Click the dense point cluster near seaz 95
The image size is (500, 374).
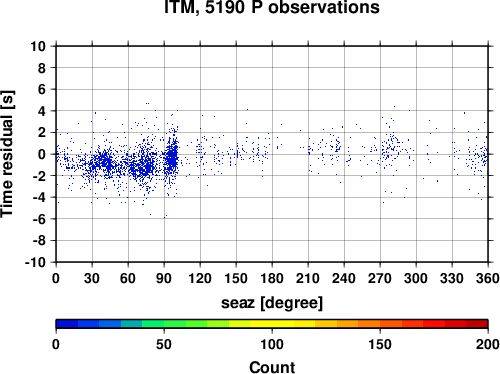click(x=171, y=157)
